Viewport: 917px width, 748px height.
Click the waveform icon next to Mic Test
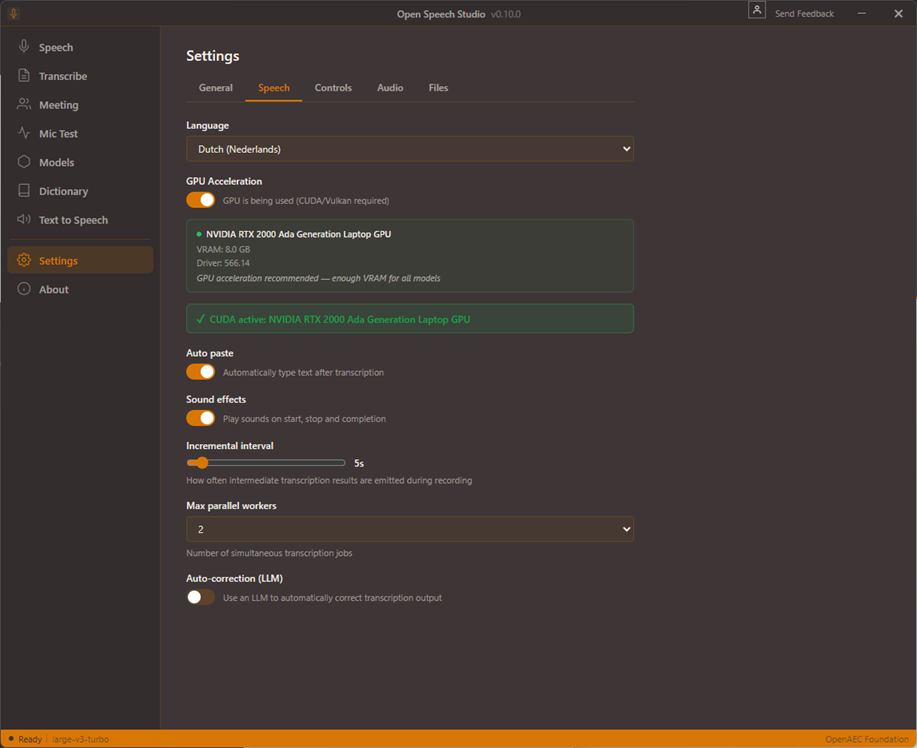click(24, 133)
